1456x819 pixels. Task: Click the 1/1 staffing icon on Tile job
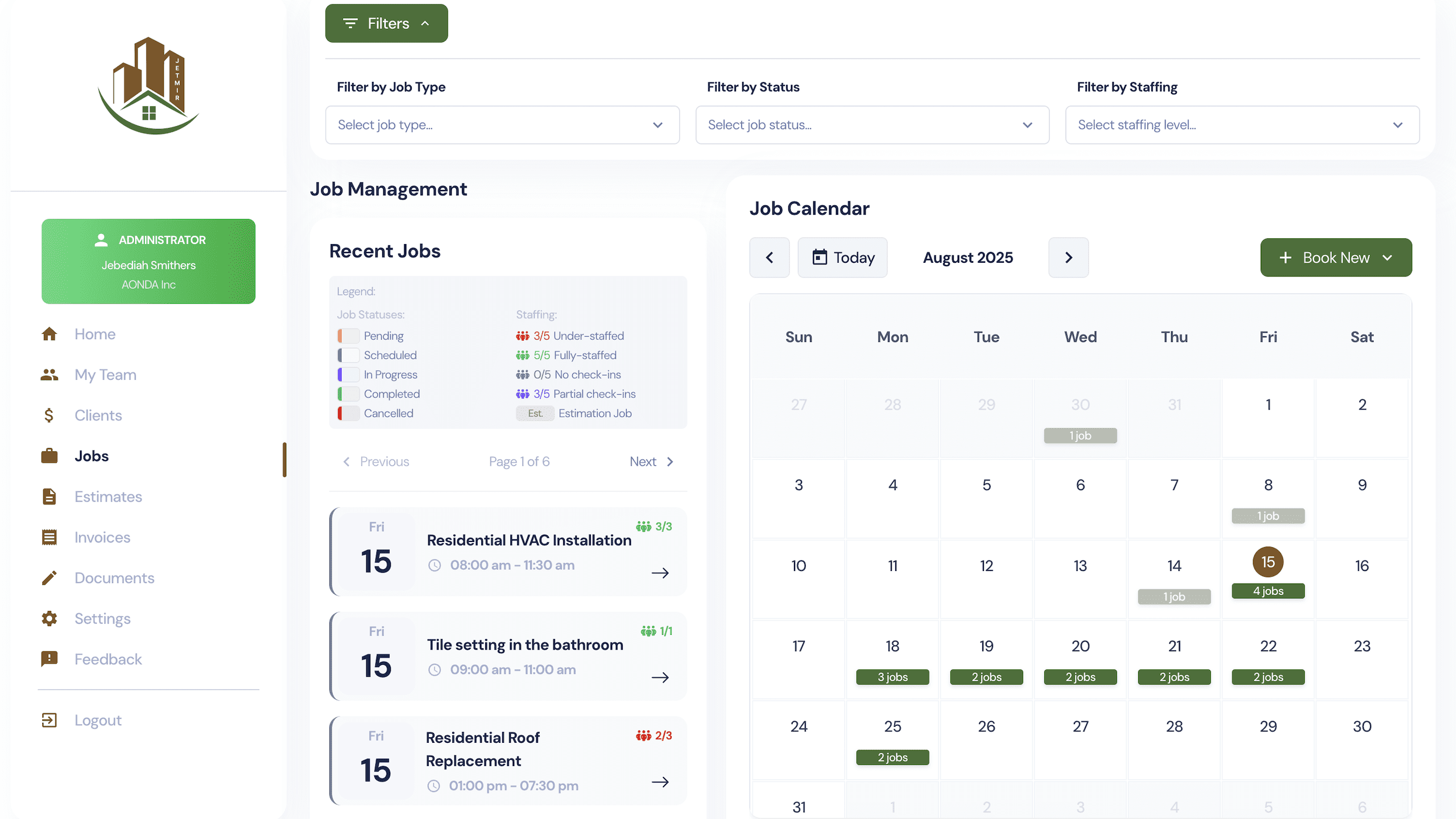648,631
